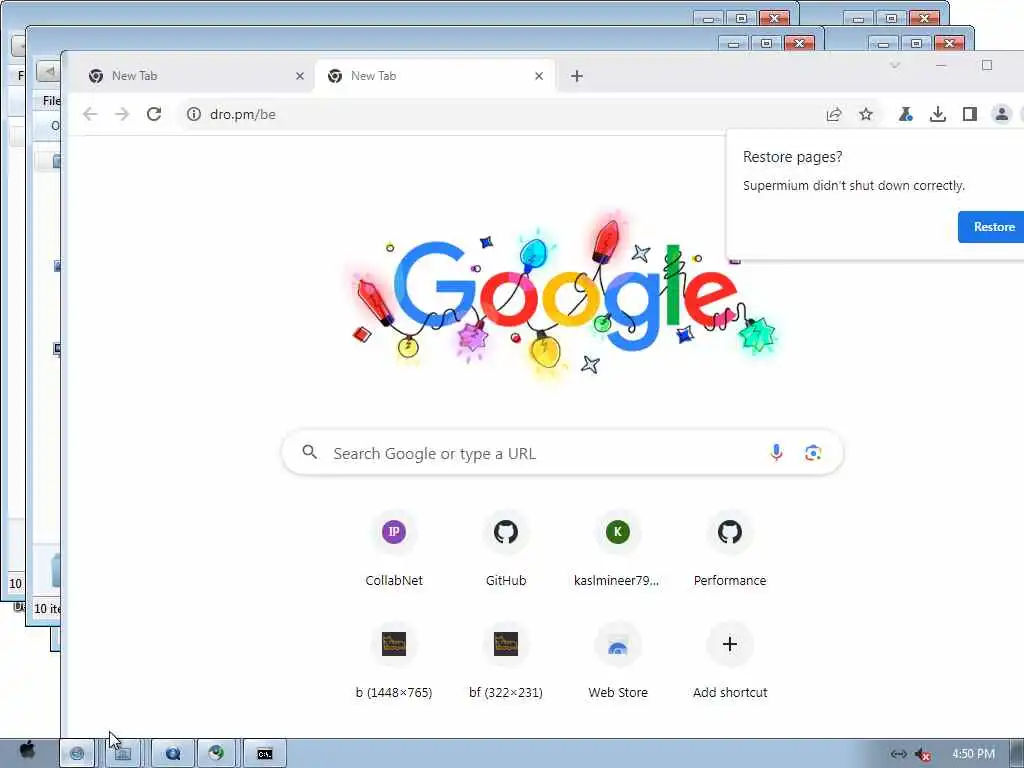Open the downloads toolbar icon

[938, 114]
